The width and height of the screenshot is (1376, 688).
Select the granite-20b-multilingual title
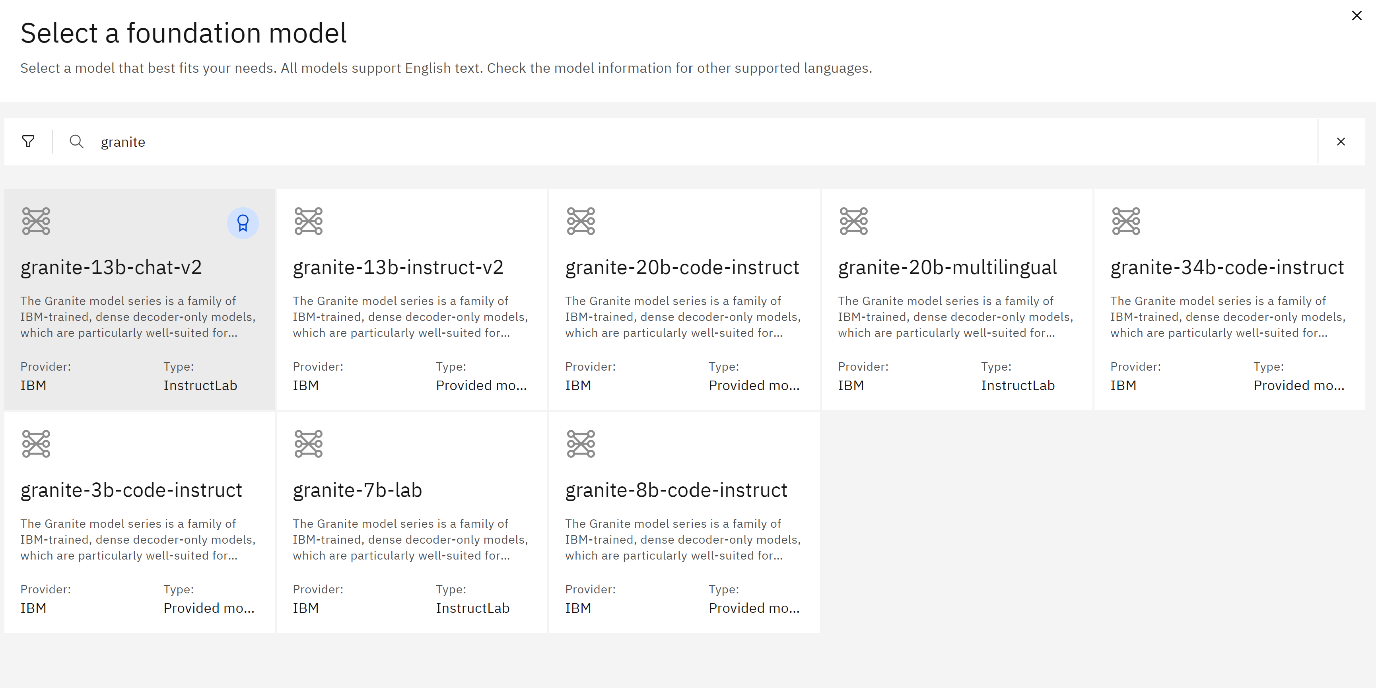pyautogui.click(x=948, y=268)
